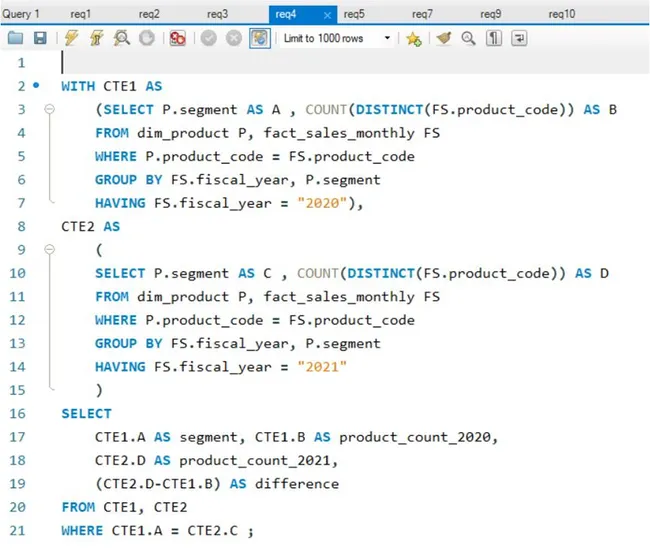Click the statement marker dot on line 2
This screenshot has width=650, height=552.
click(x=36, y=85)
